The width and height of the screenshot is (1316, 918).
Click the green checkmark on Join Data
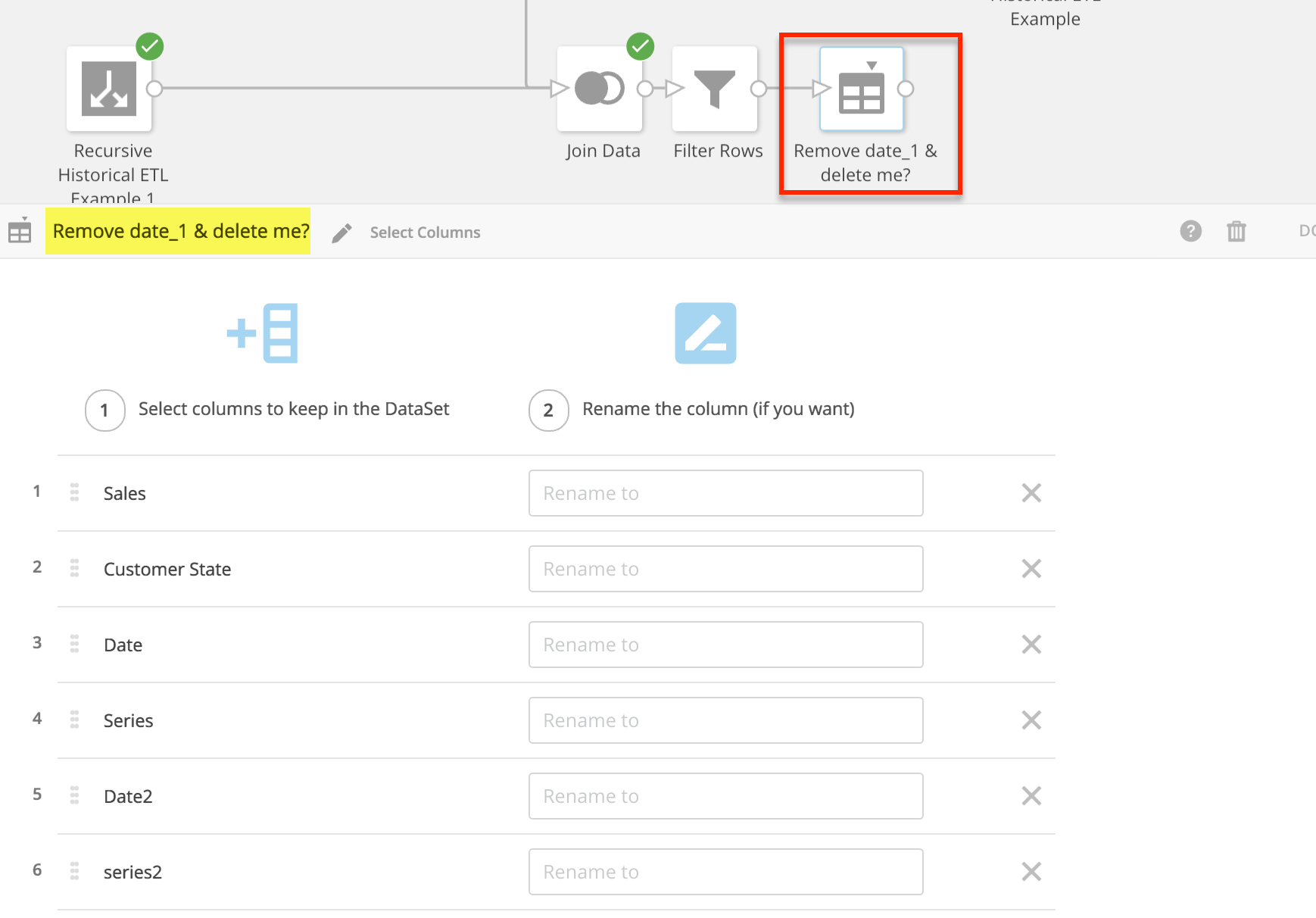coord(640,46)
